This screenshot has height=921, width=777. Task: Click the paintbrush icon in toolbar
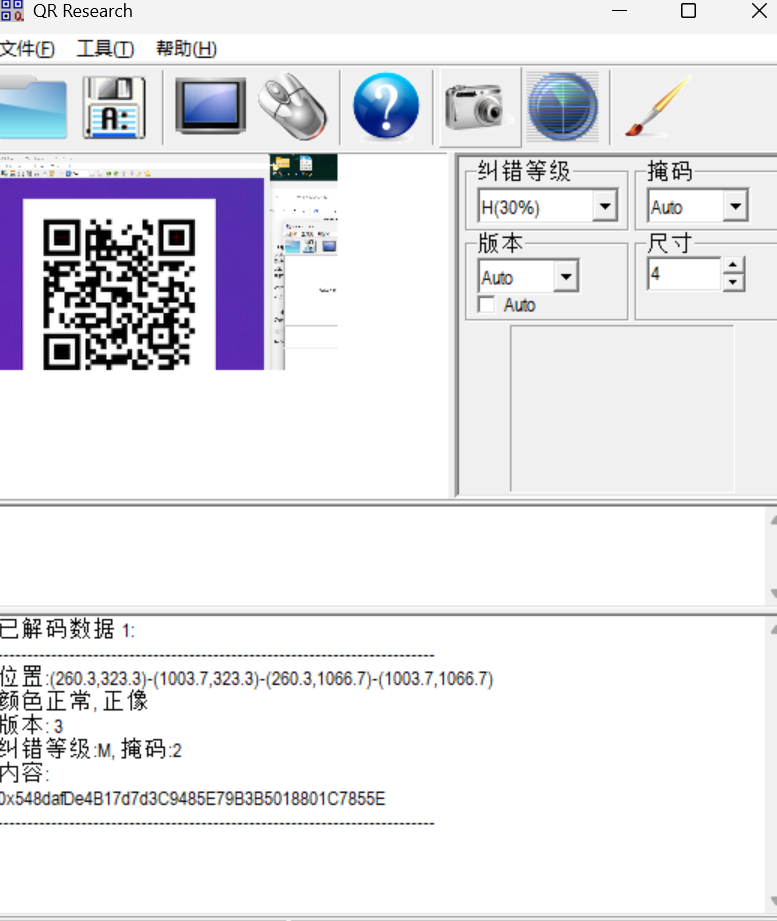pyautogui.click(x=658, y=106)
